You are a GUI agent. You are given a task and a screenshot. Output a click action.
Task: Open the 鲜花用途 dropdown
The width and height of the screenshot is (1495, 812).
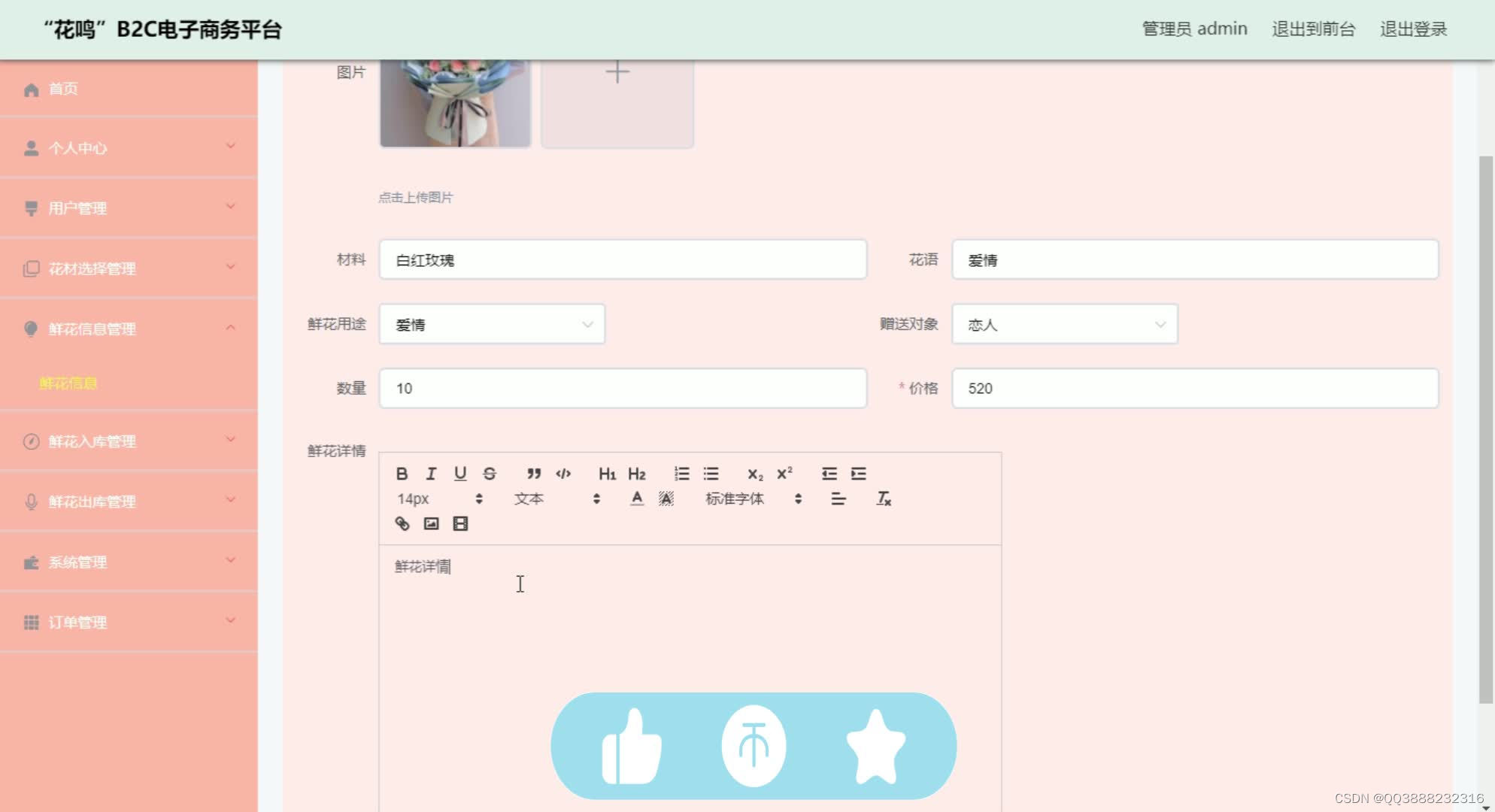click(492, 324)
